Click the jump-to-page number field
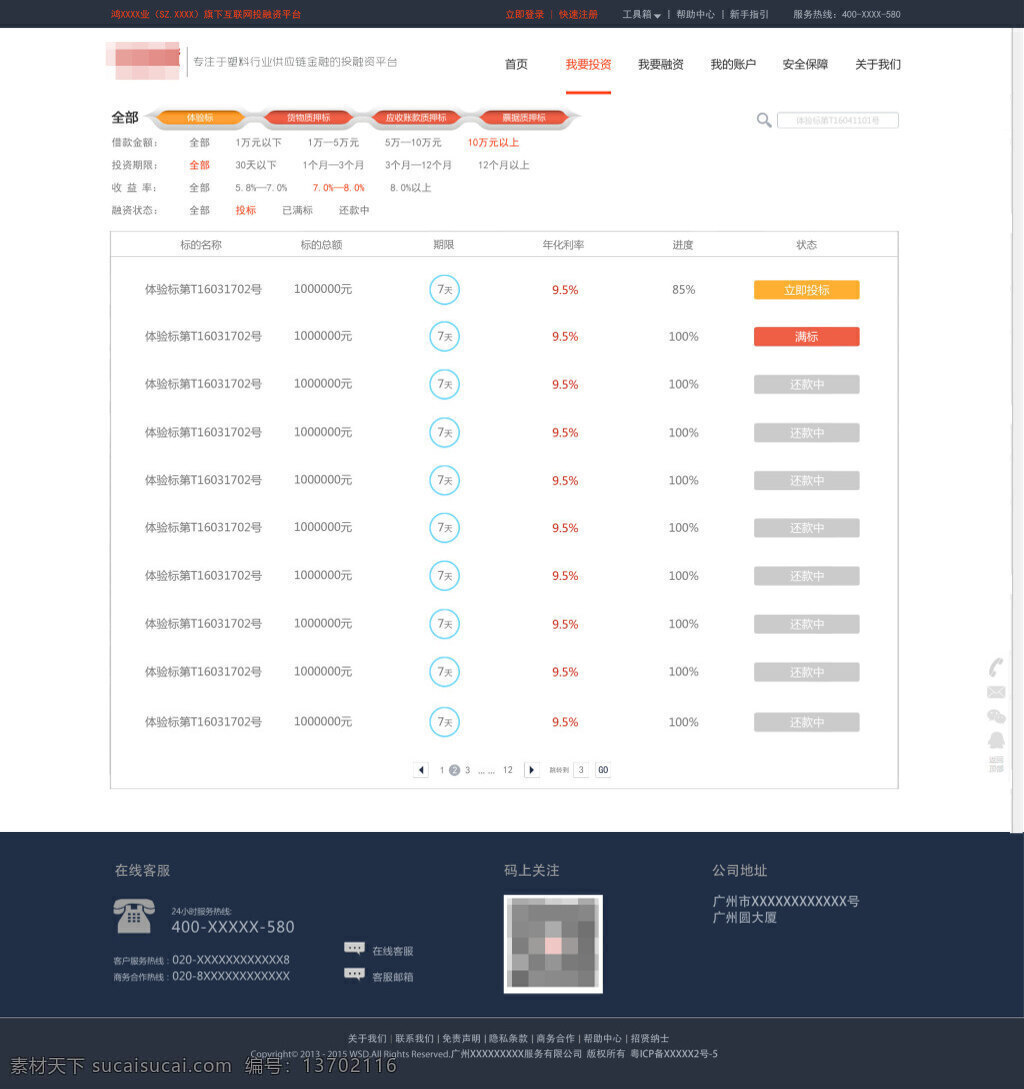1024x1089 pixels. coord(581,770)
